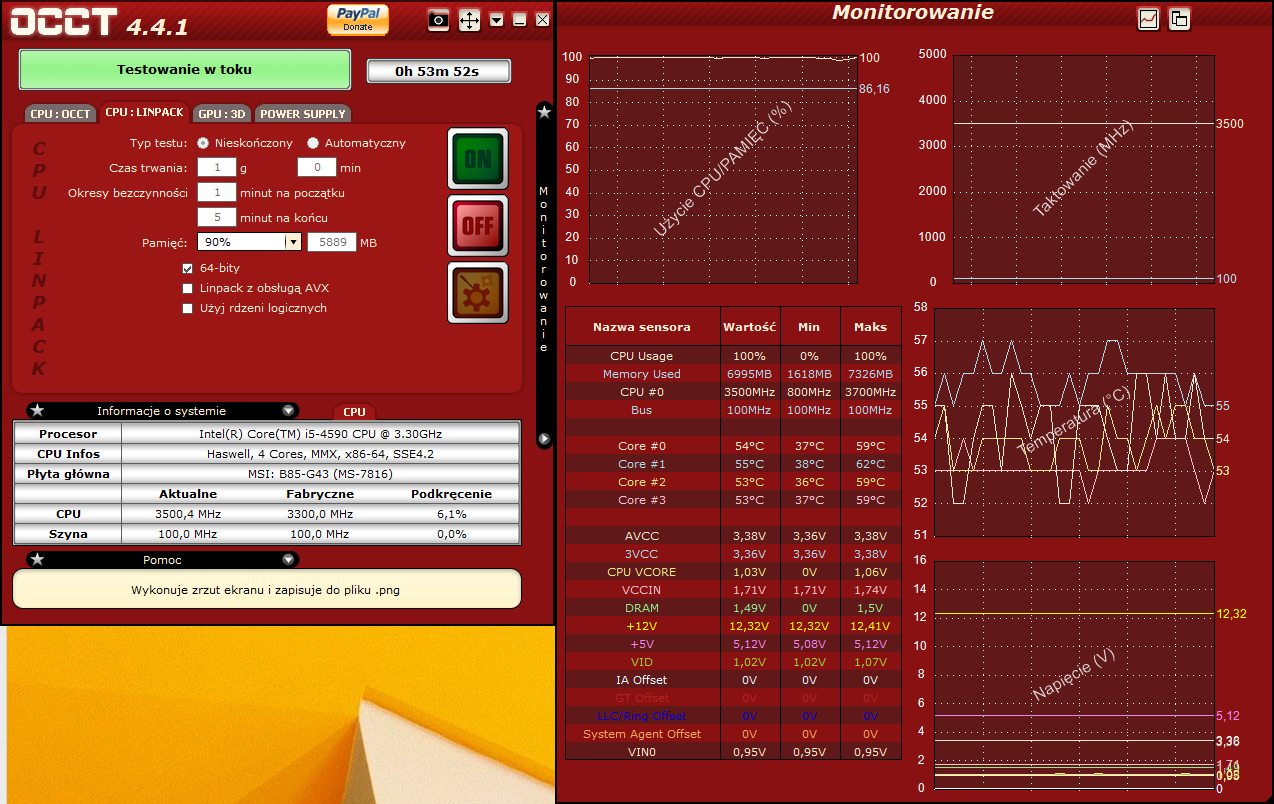
Task: Click the arrow at Monitorowanie sidebar bottom
Action: tap(544, 438)
